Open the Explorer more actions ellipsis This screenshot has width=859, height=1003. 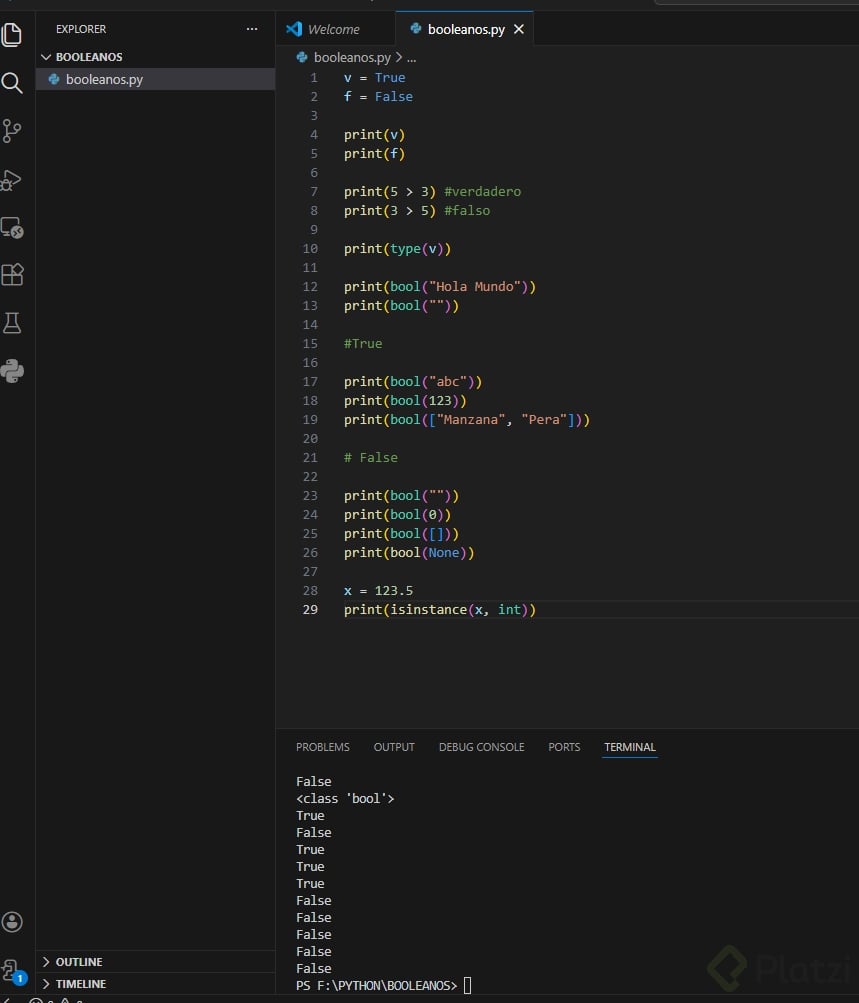pos(252,29)
